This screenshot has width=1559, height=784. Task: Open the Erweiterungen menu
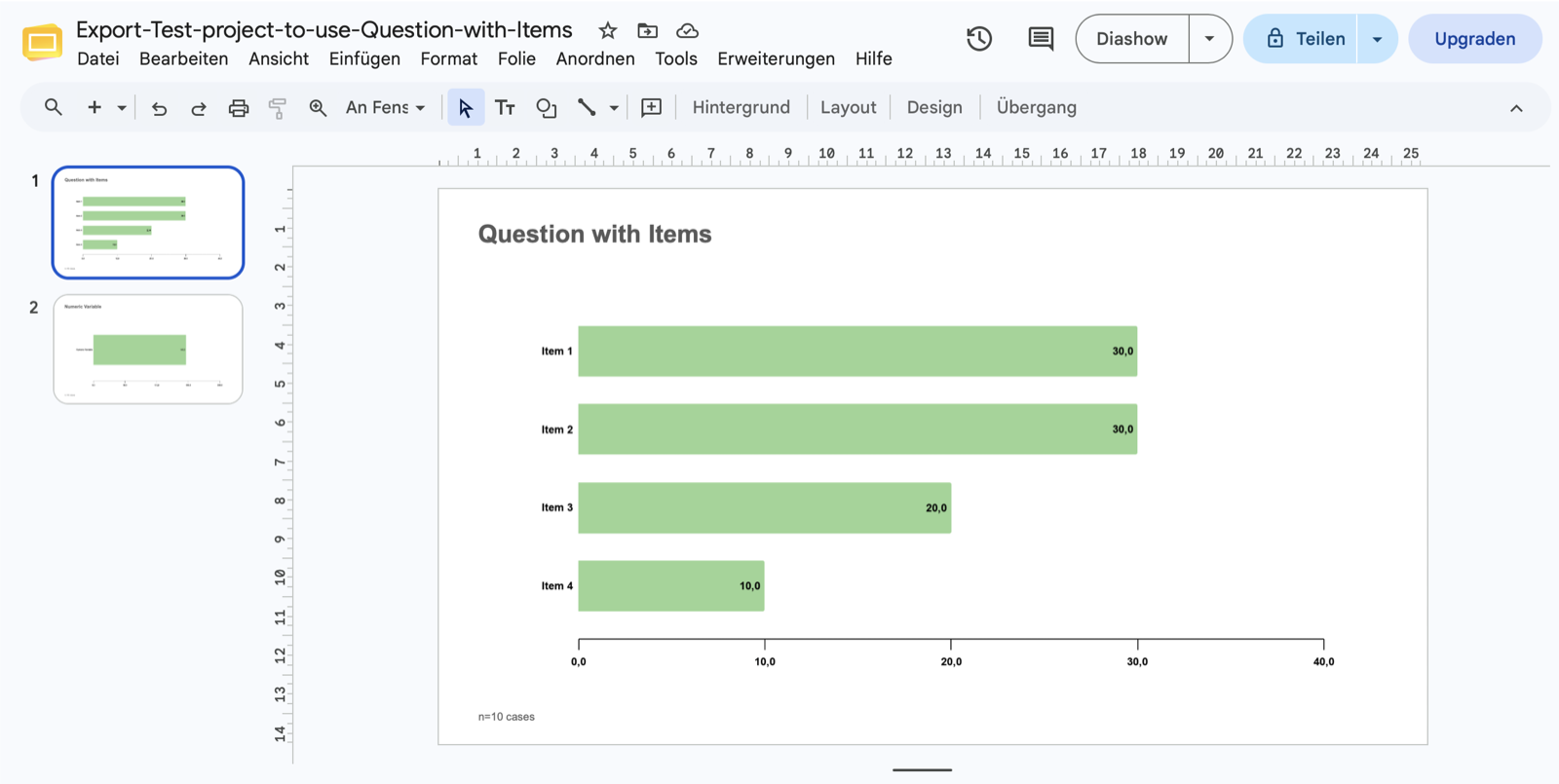click(777, 58)
